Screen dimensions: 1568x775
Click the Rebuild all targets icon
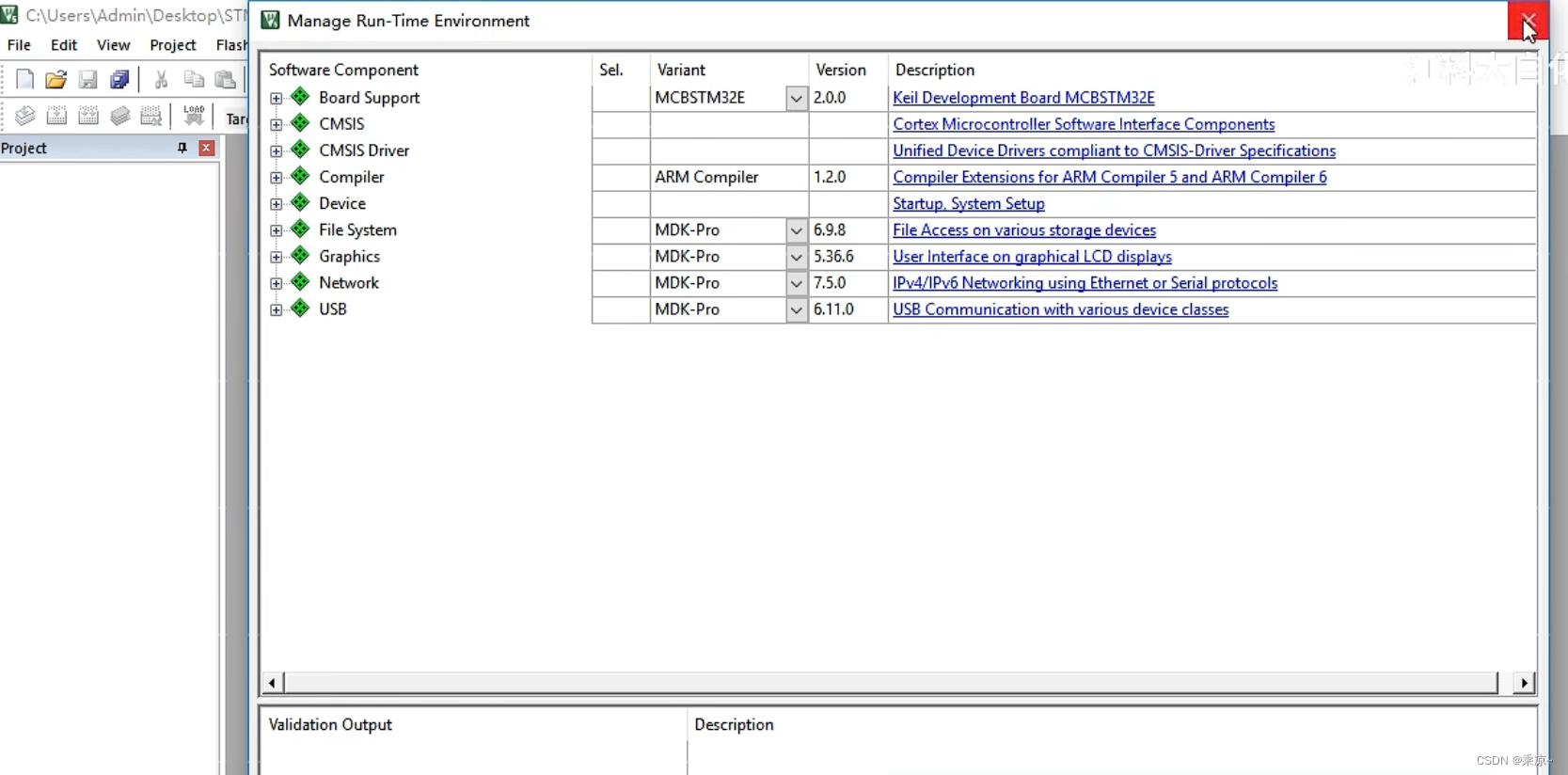coord(88,116)
